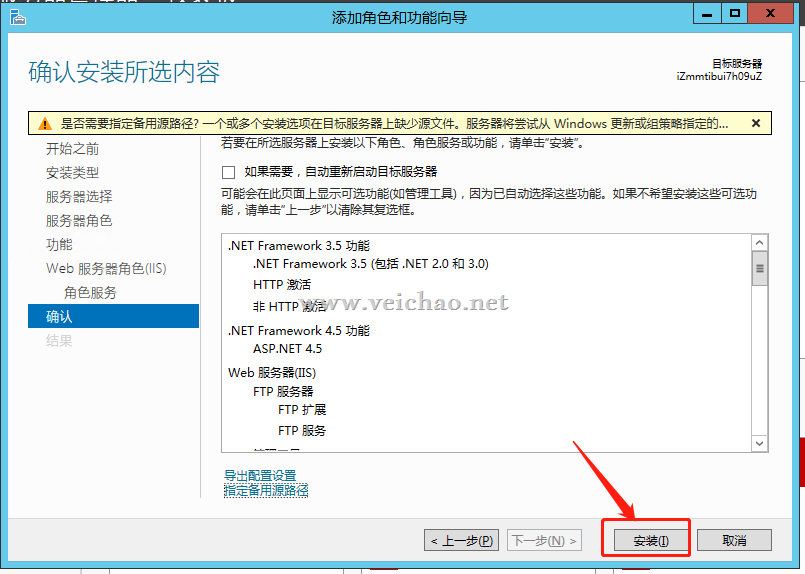Go to 服务器选择 step
Screen dimensions: 805x574
point(79,197)
